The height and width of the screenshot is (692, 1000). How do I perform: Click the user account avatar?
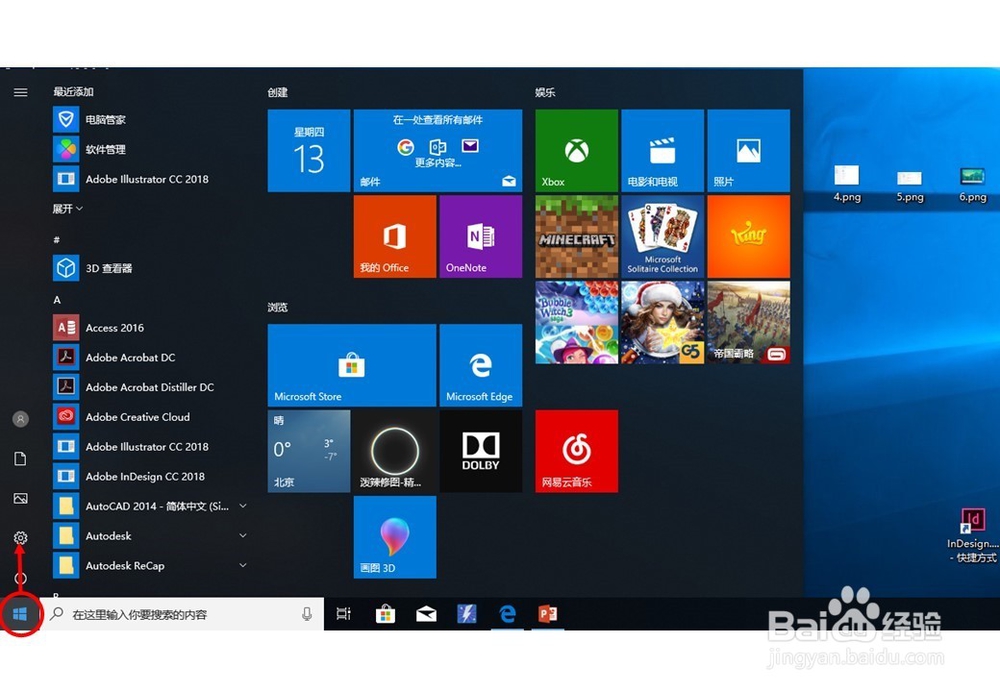click(20, 419)
